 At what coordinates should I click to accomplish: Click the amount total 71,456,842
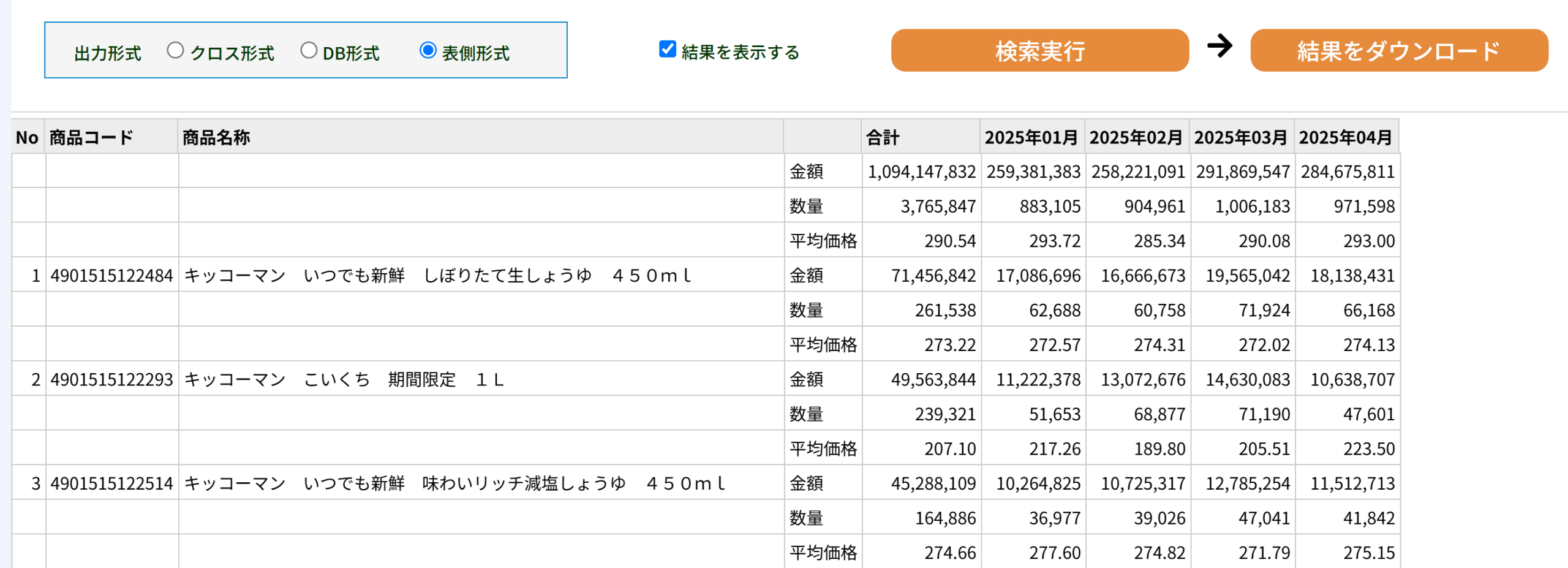point(921,275)
